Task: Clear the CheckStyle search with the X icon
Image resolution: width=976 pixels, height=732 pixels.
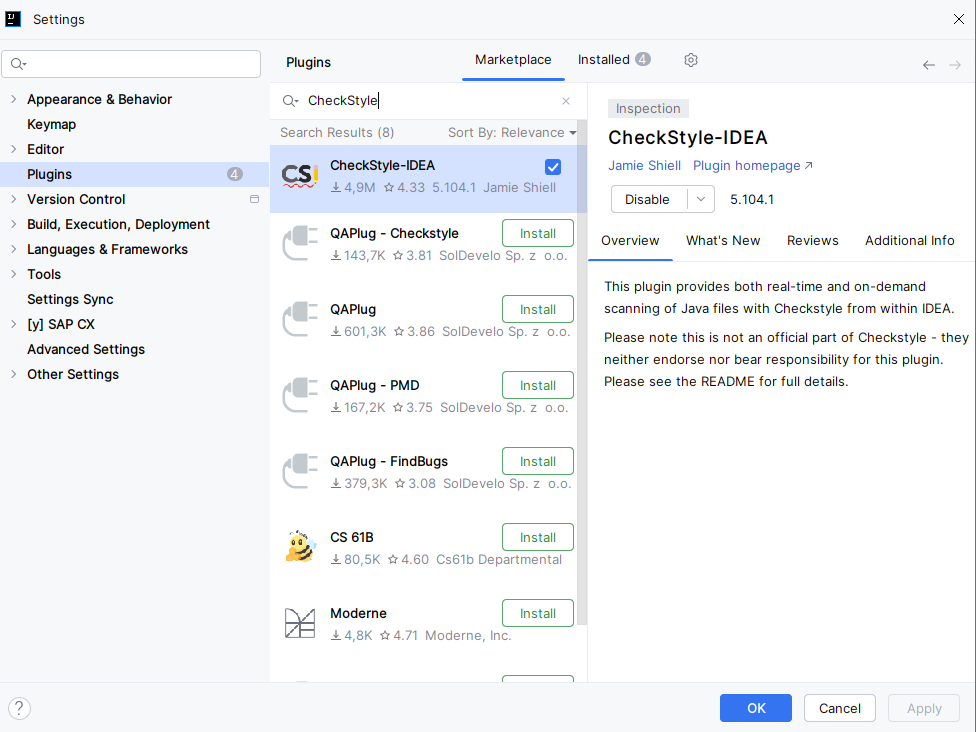Action: [x=566, y=100]
